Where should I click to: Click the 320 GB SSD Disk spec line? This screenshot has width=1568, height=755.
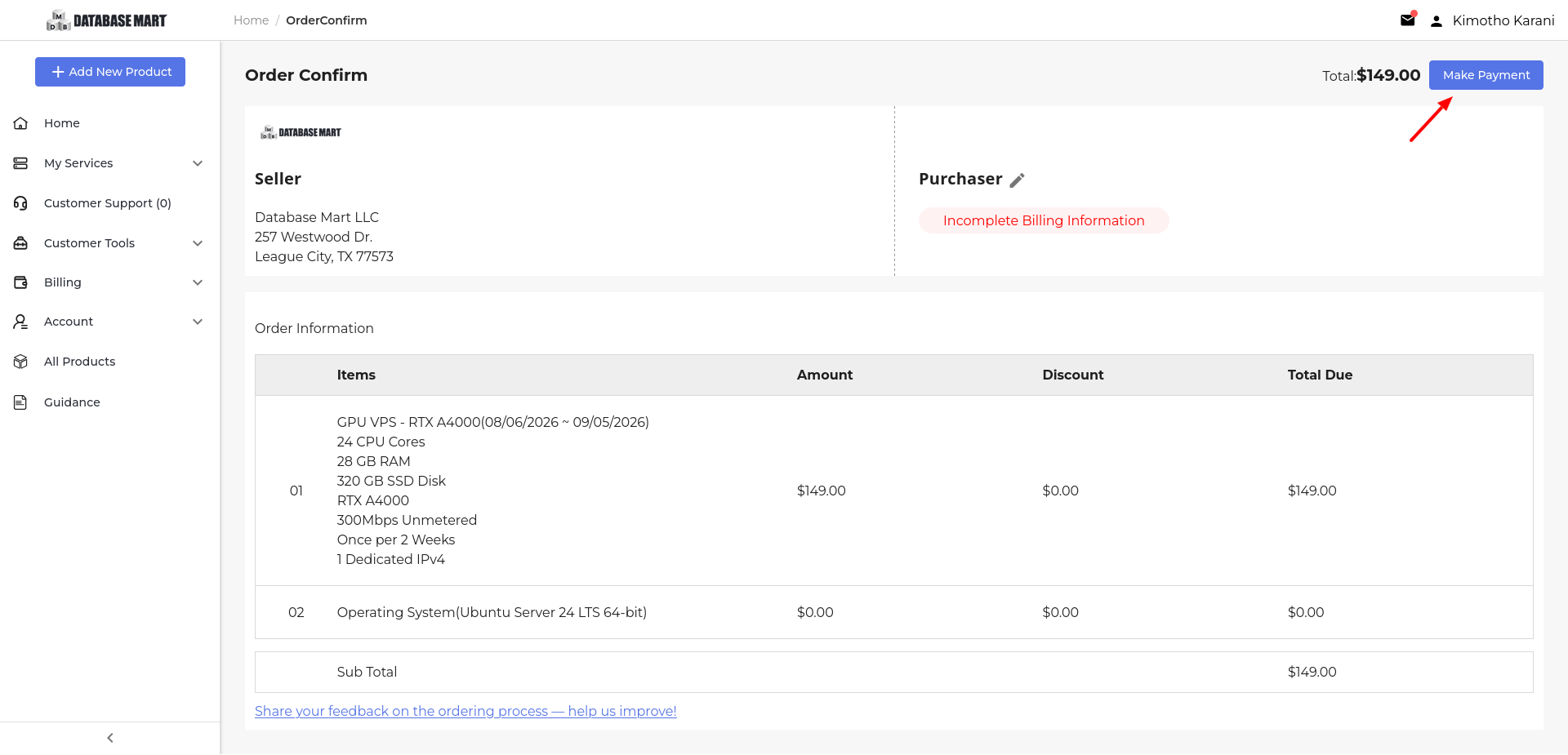click(391, 481)
